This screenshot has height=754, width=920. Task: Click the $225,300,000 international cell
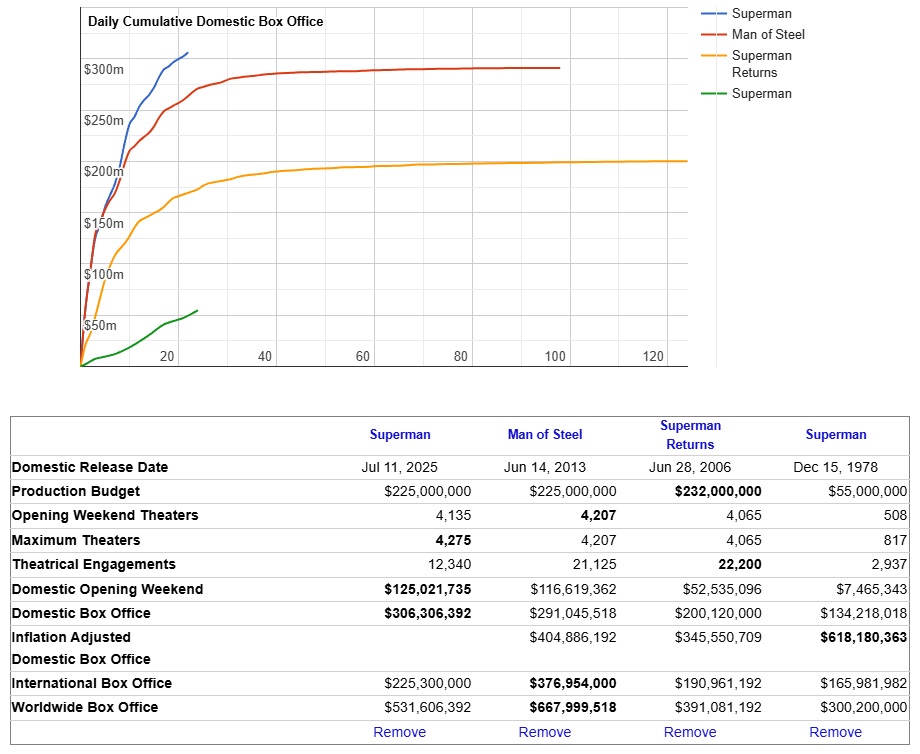pyautogui.click(x=428, y=684)
